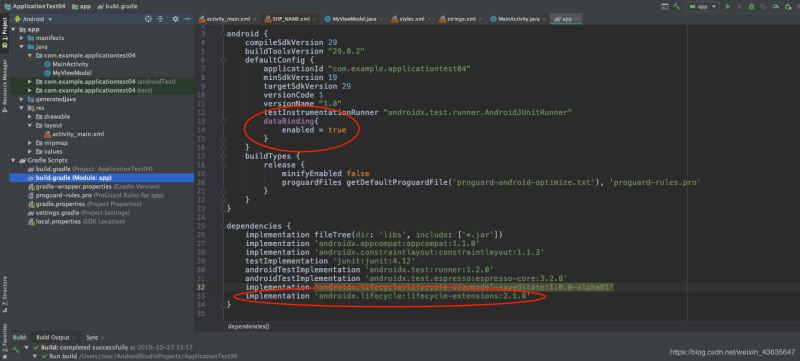The width and height of the screenshot is (800, 361).
Task: Open build.gradle (Project: ApplicationTest04)
Action: tap(90, 169)
